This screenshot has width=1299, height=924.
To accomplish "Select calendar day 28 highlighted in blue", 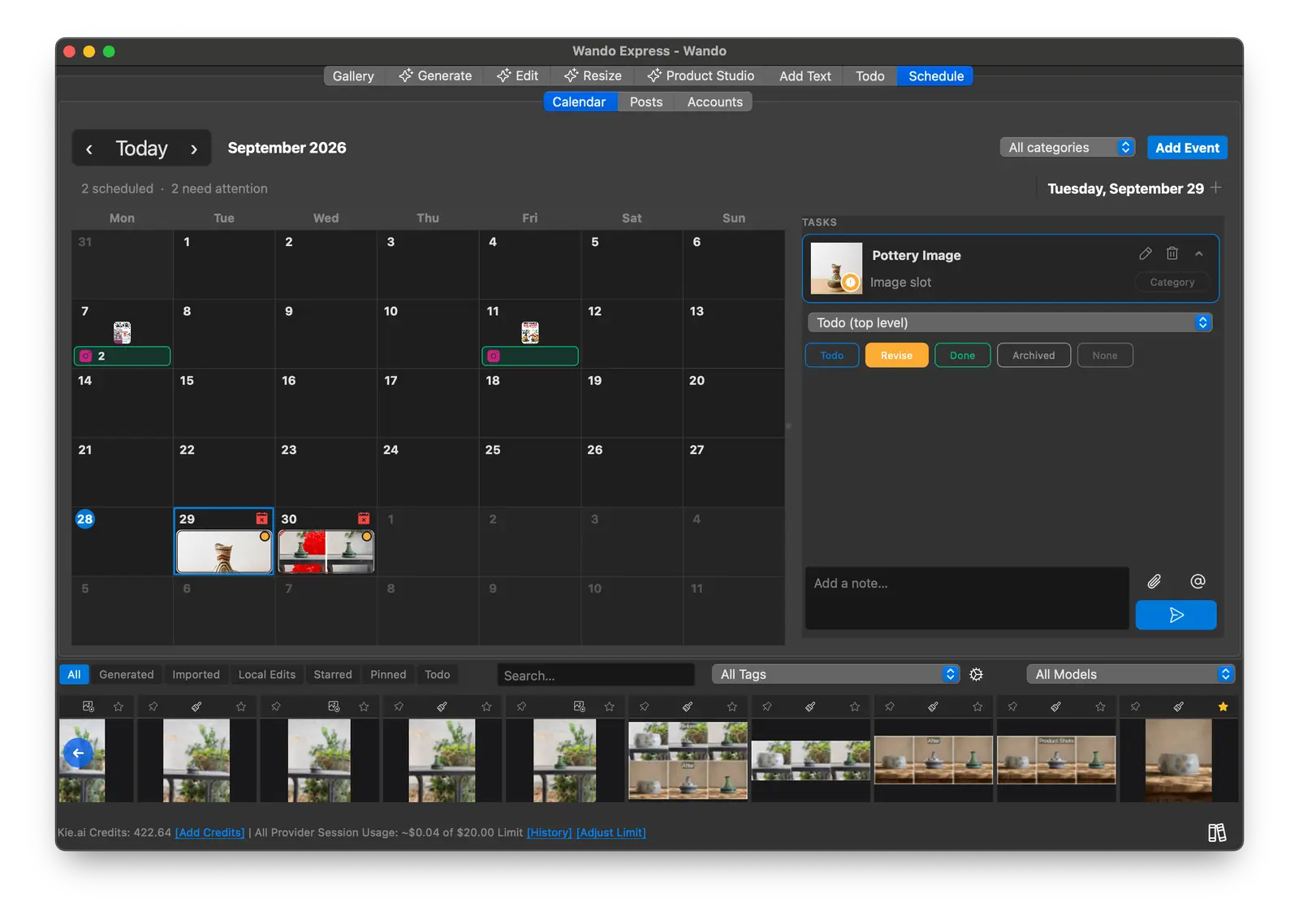I will [85, 519].
